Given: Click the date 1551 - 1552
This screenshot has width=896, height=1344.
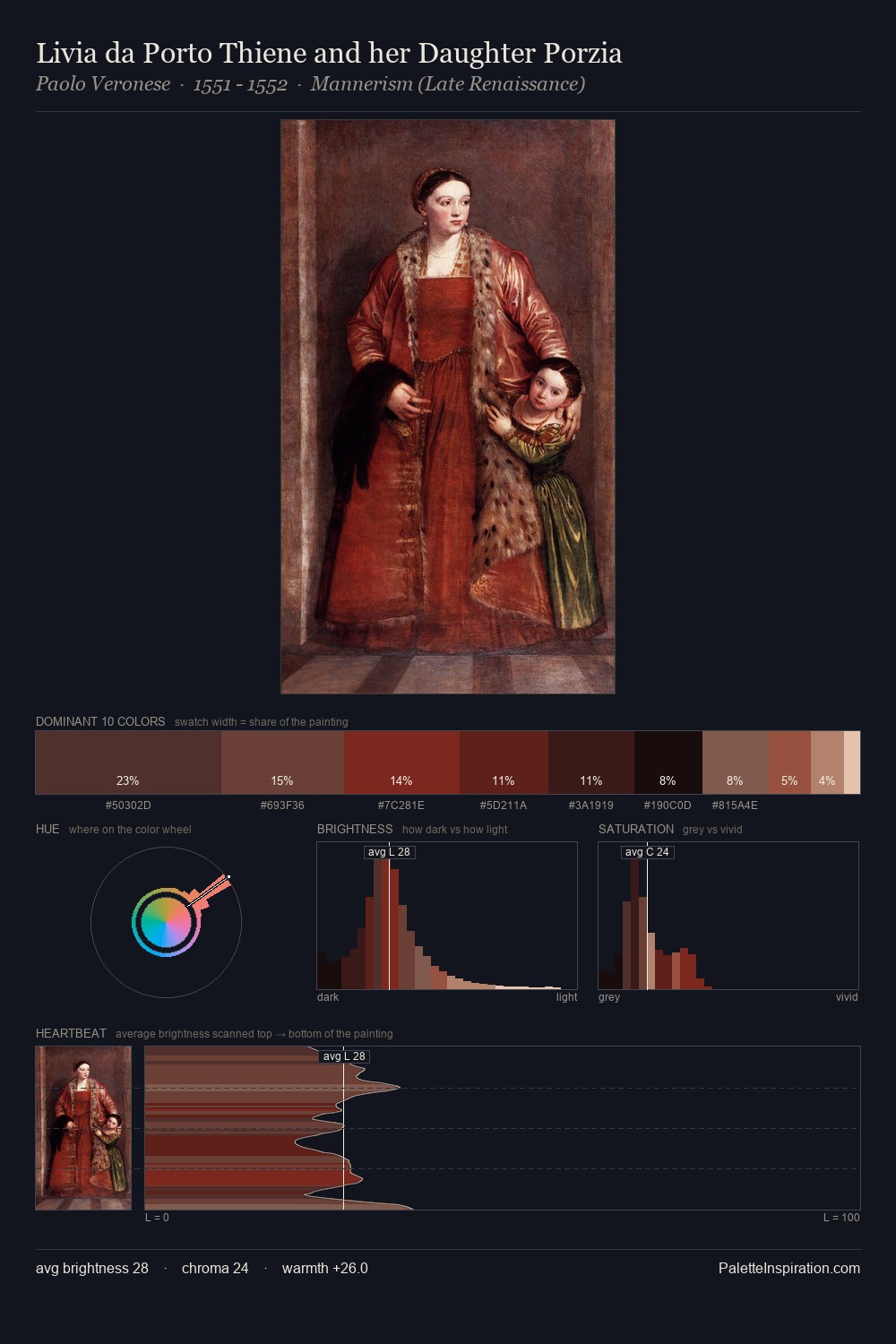Looking at the screenshot, I should click(240, 85).
